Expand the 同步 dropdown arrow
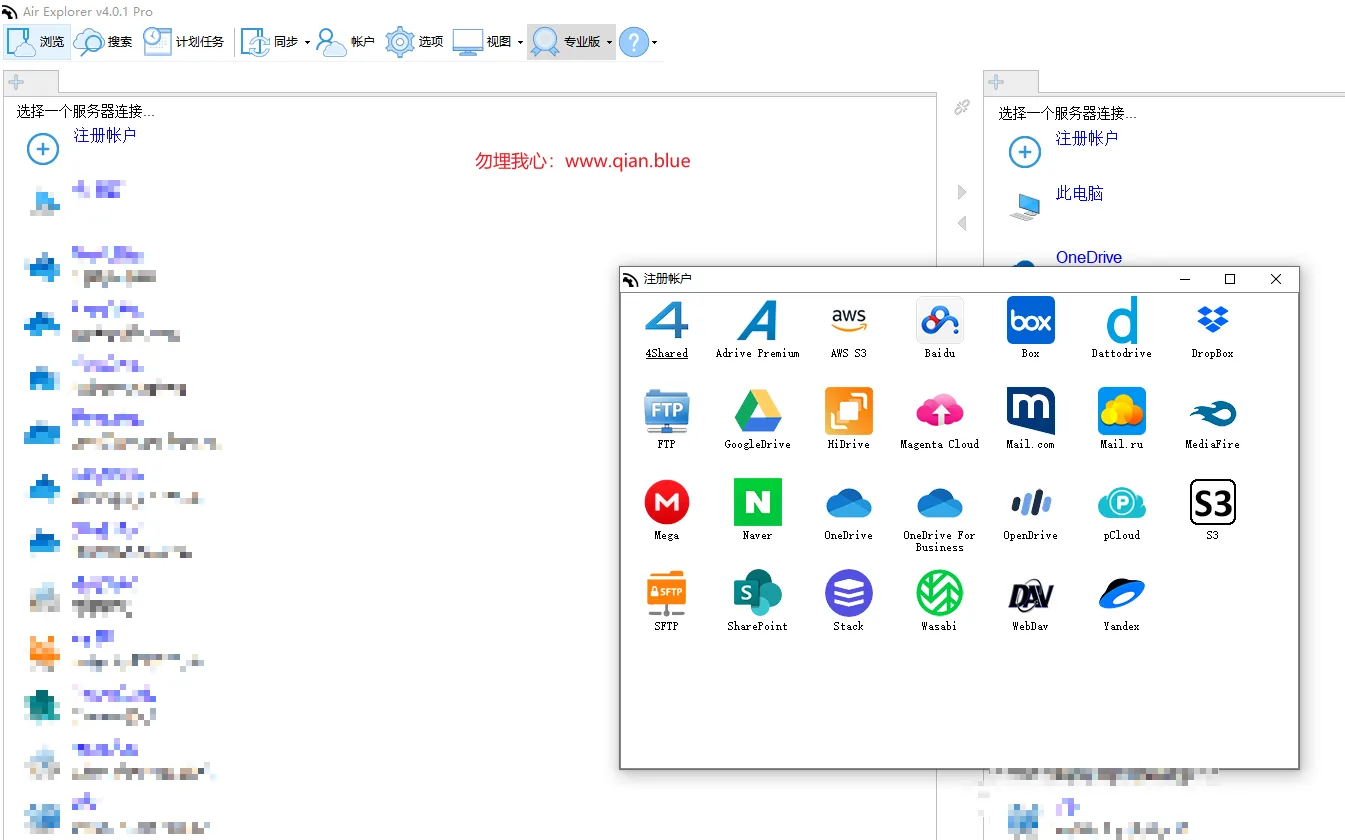 (x=307, y=43)
